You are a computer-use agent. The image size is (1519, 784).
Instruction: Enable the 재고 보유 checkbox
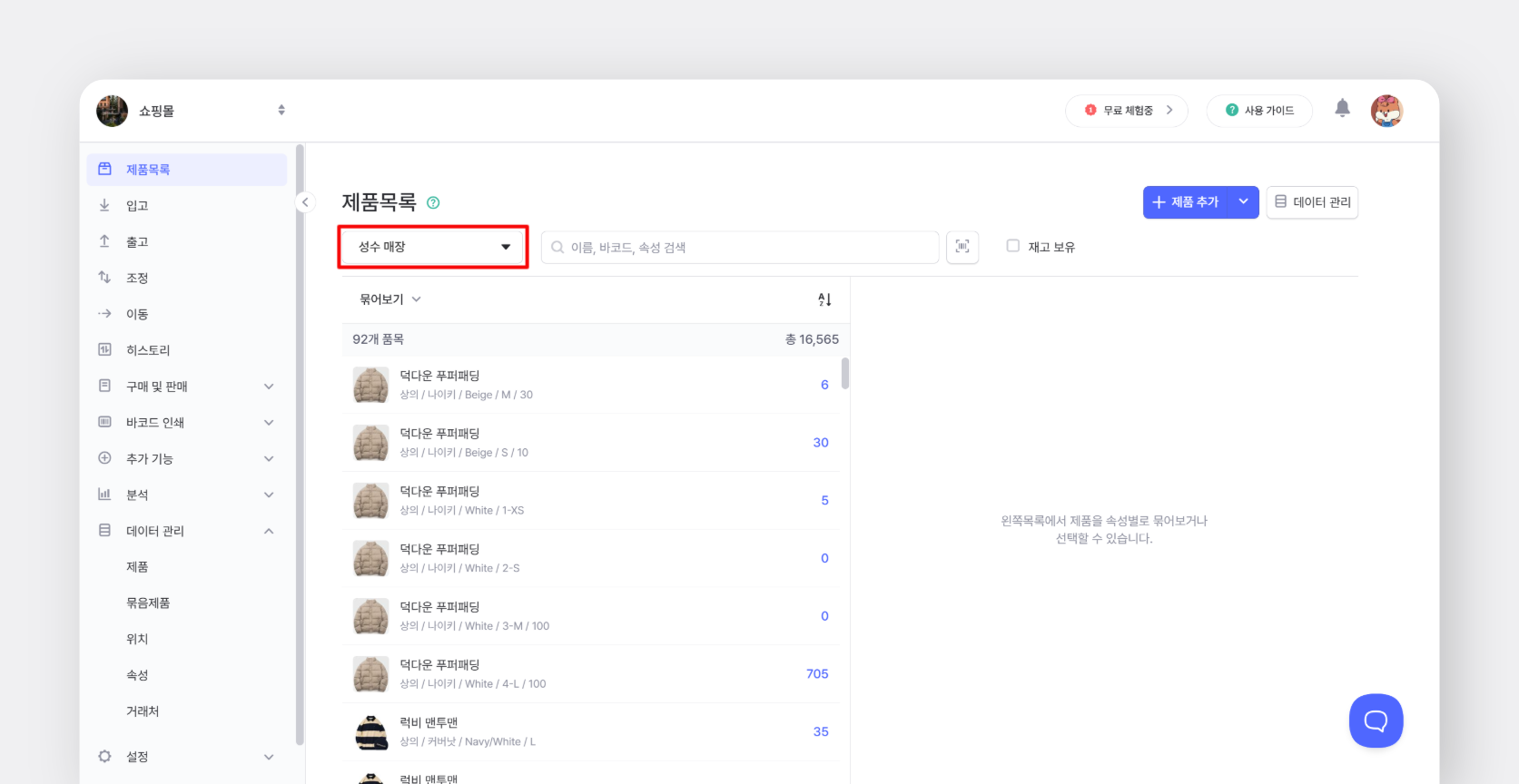coord(1013,246)
